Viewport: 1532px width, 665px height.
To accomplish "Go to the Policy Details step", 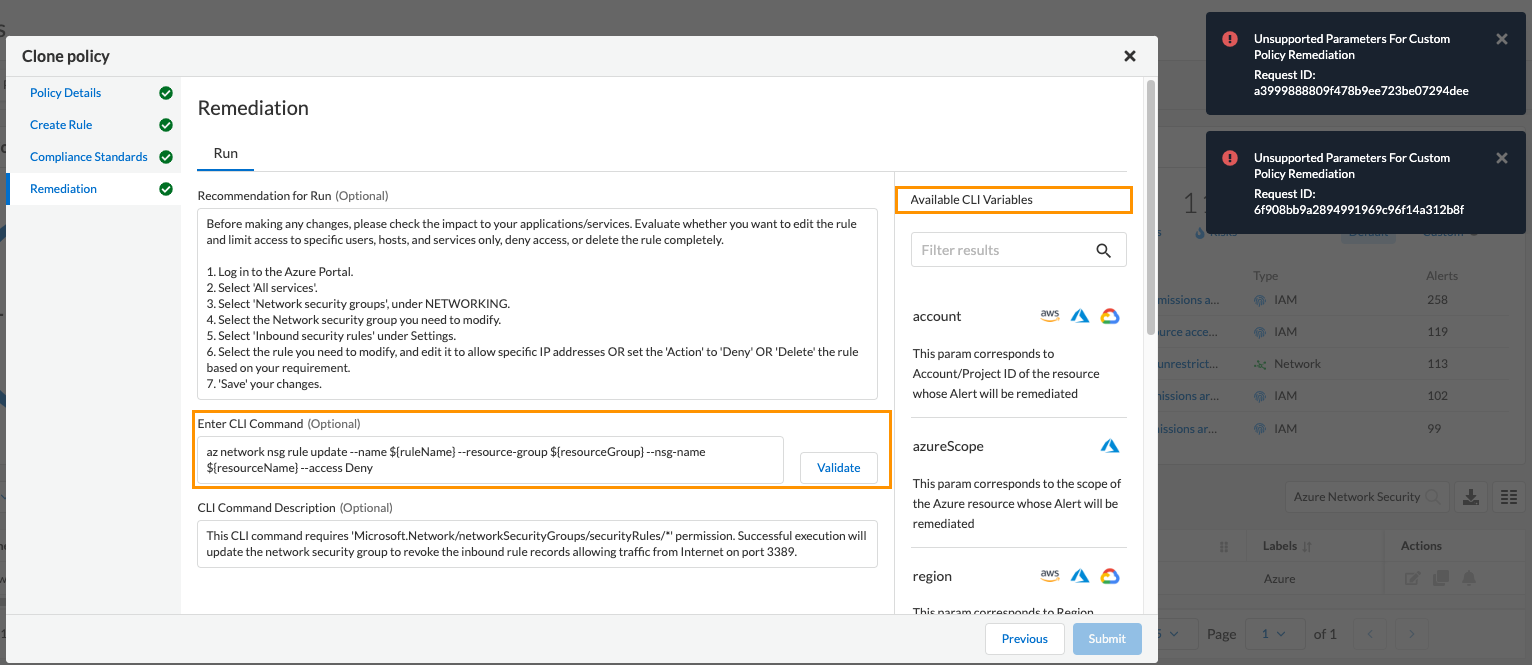I will [x=65, y=93].
